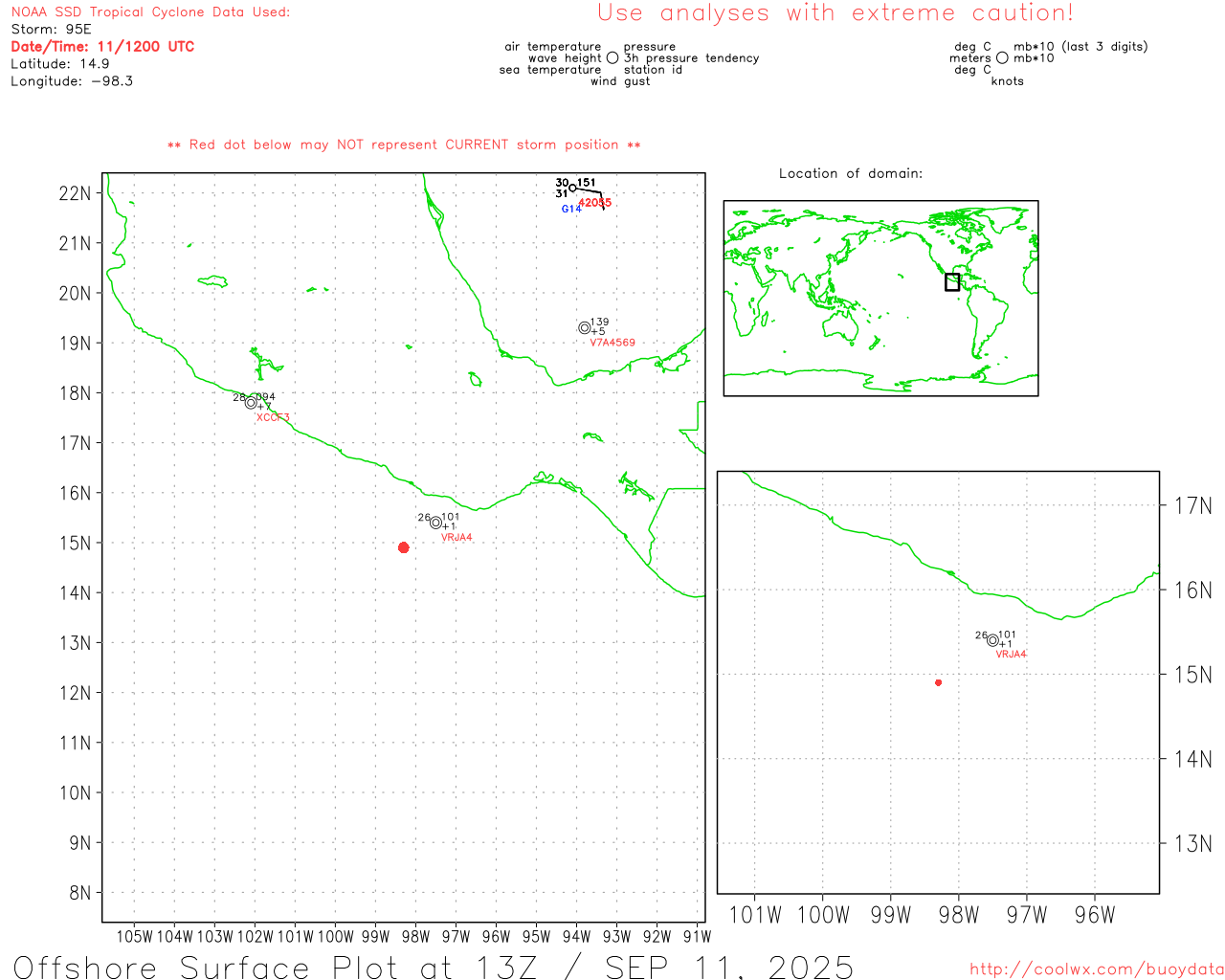Click the 'knots' units legend label
Viewport: 1225px width, 980px height.
[1008, 81]
